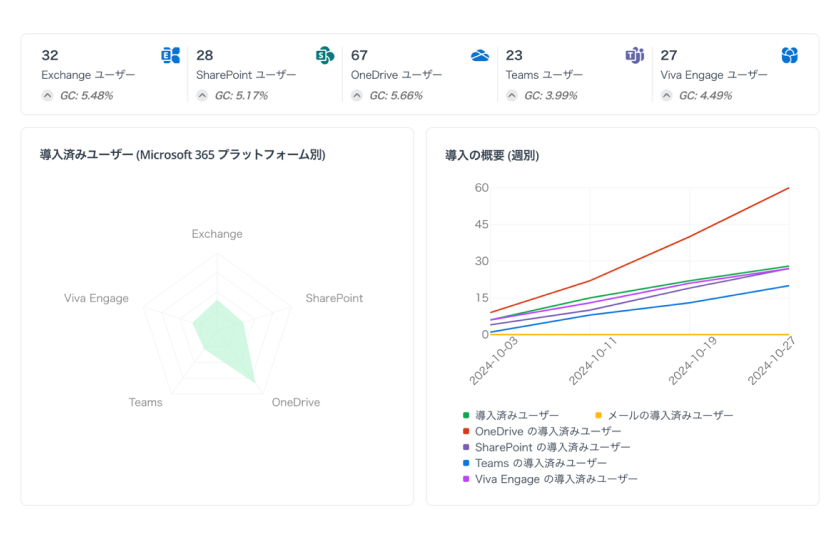The height and width of the screenshot is (536, 840).
Task: Click the Teams user count 23
Action: tap(514, 55)
